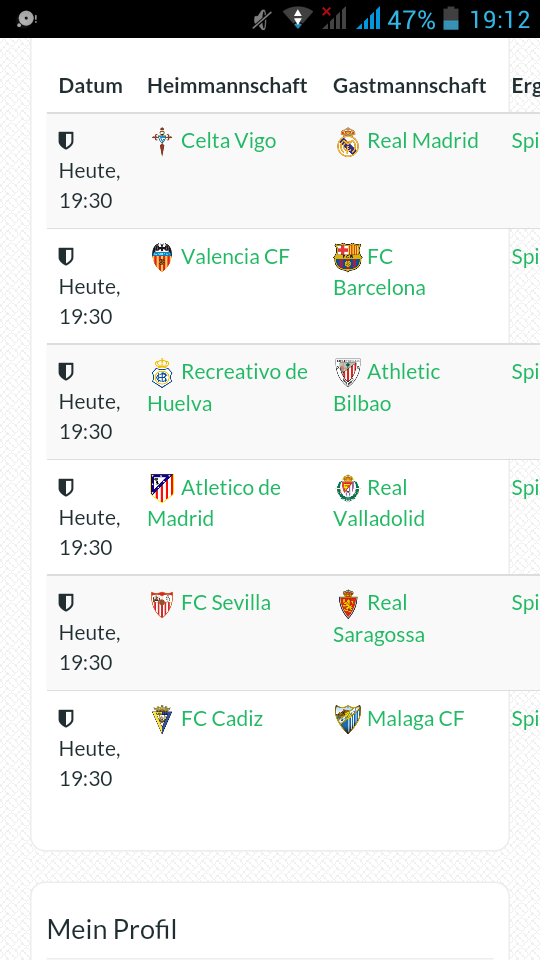Open the Celta Vigo team link

[x=228, y=141]
